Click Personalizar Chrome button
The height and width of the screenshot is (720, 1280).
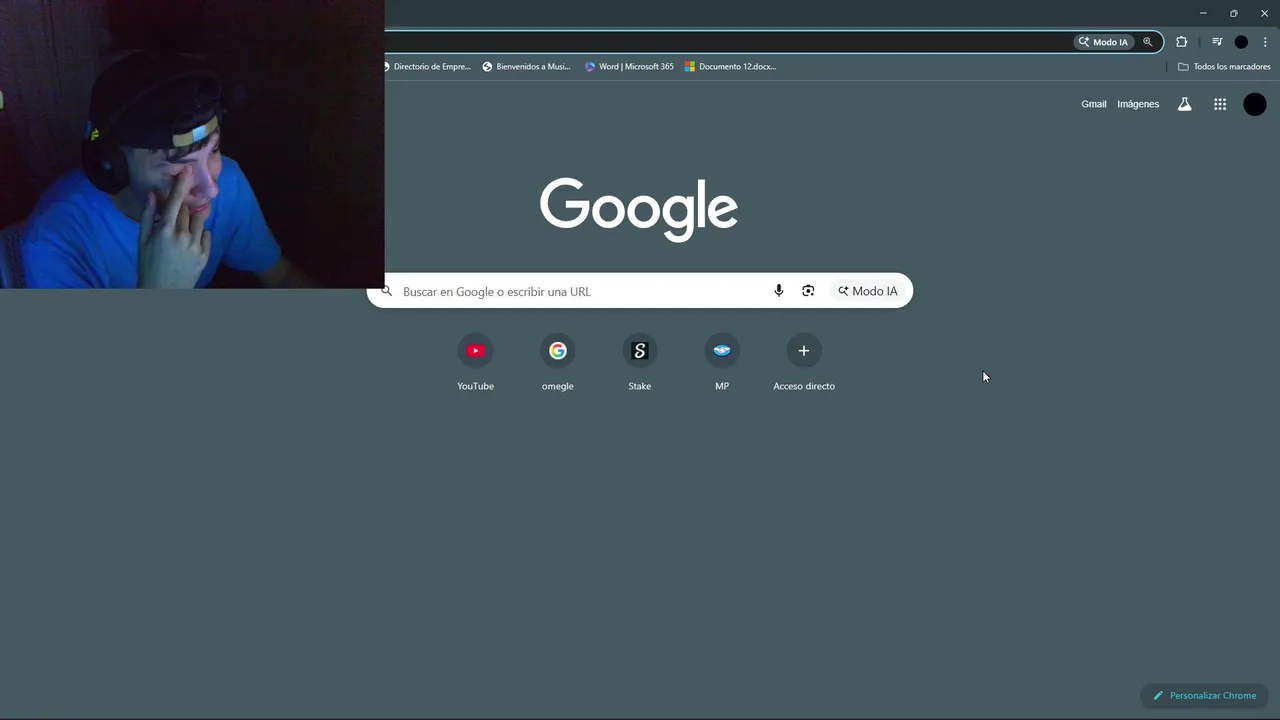[x=1205, y=695]
